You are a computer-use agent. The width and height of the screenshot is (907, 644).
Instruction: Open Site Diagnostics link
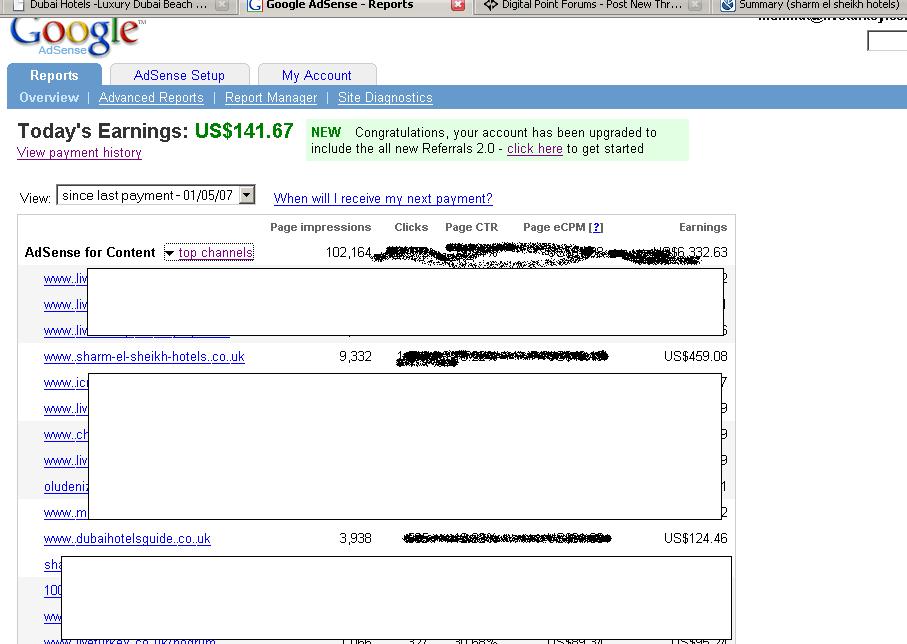385,97
